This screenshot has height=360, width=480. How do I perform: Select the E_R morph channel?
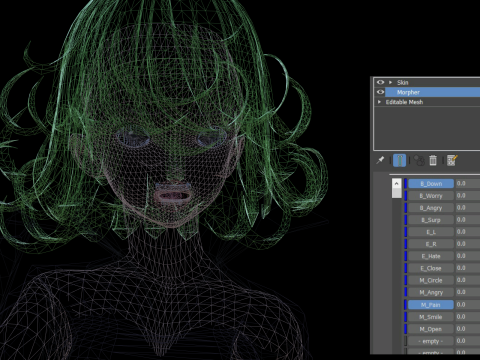[x=431, y=244]
